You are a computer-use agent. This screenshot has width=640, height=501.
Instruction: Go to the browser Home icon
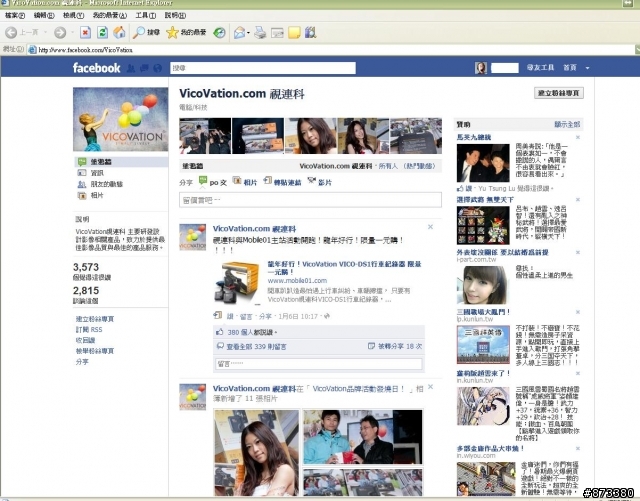coord(119,33)
